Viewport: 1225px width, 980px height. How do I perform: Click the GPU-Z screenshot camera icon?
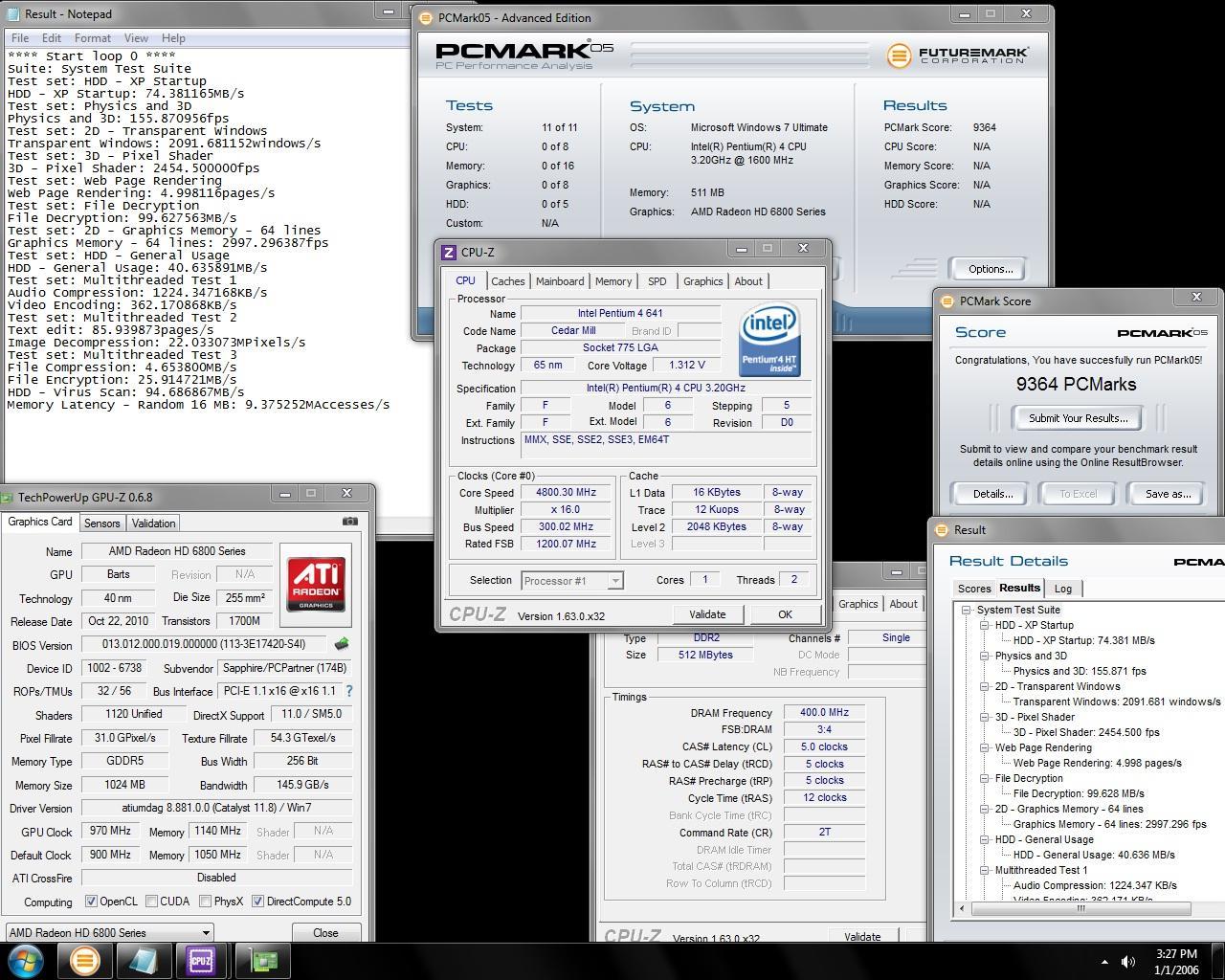point(350,522)
